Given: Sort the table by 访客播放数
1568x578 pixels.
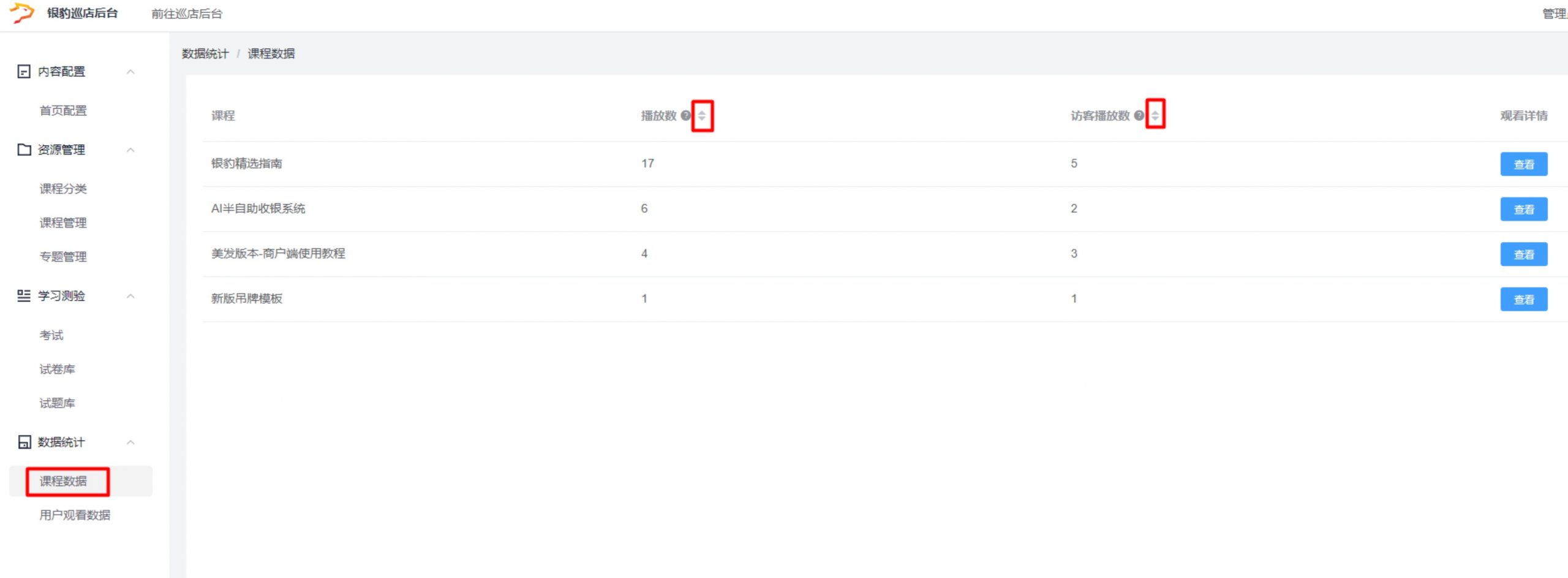Looking at the screenshot, I should click(x=1155, y=115).
